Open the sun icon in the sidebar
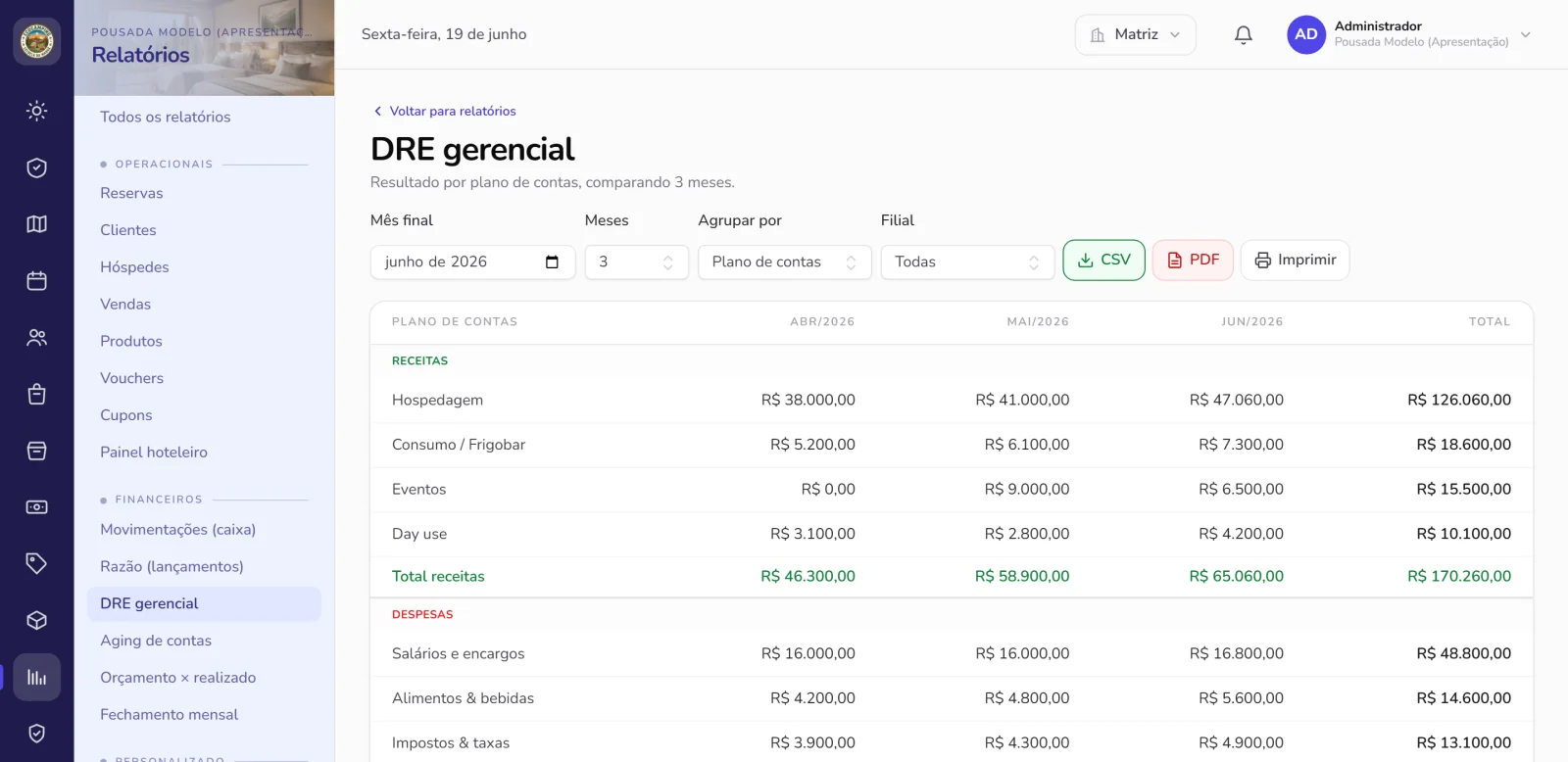The height and width of the screenshot is (762, 1568). click(x=37, y=111)
